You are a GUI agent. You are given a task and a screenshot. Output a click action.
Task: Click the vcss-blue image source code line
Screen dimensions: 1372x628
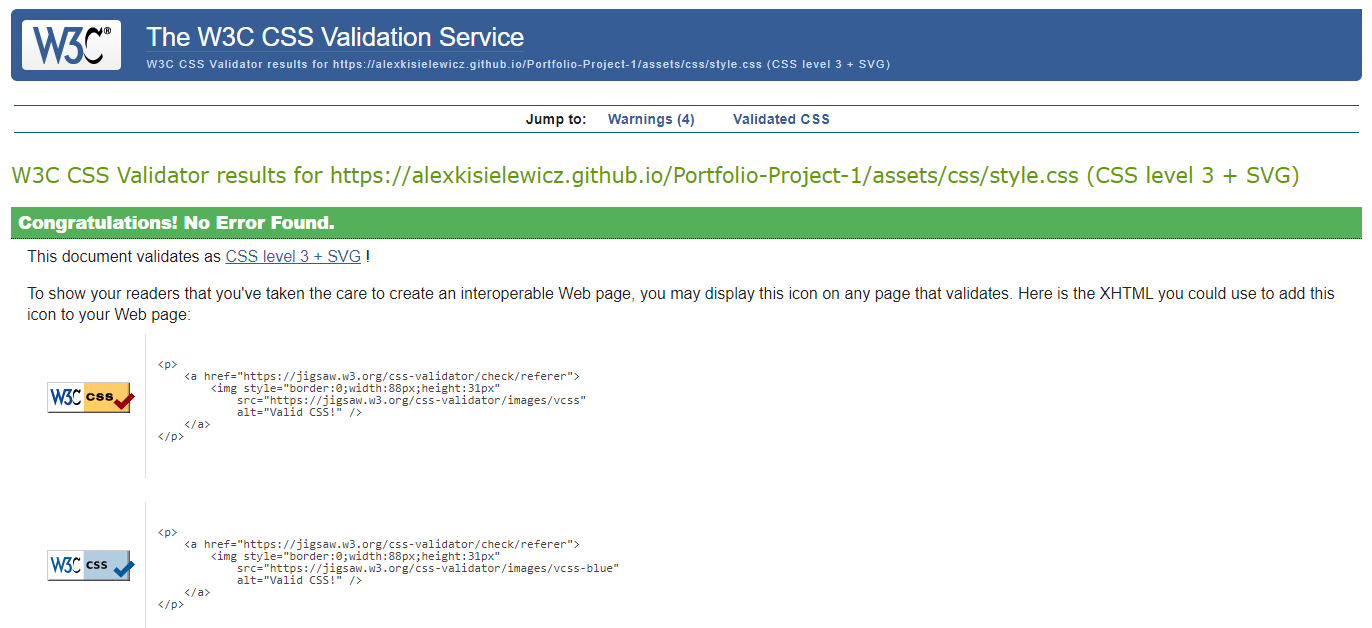pos(428,568)
